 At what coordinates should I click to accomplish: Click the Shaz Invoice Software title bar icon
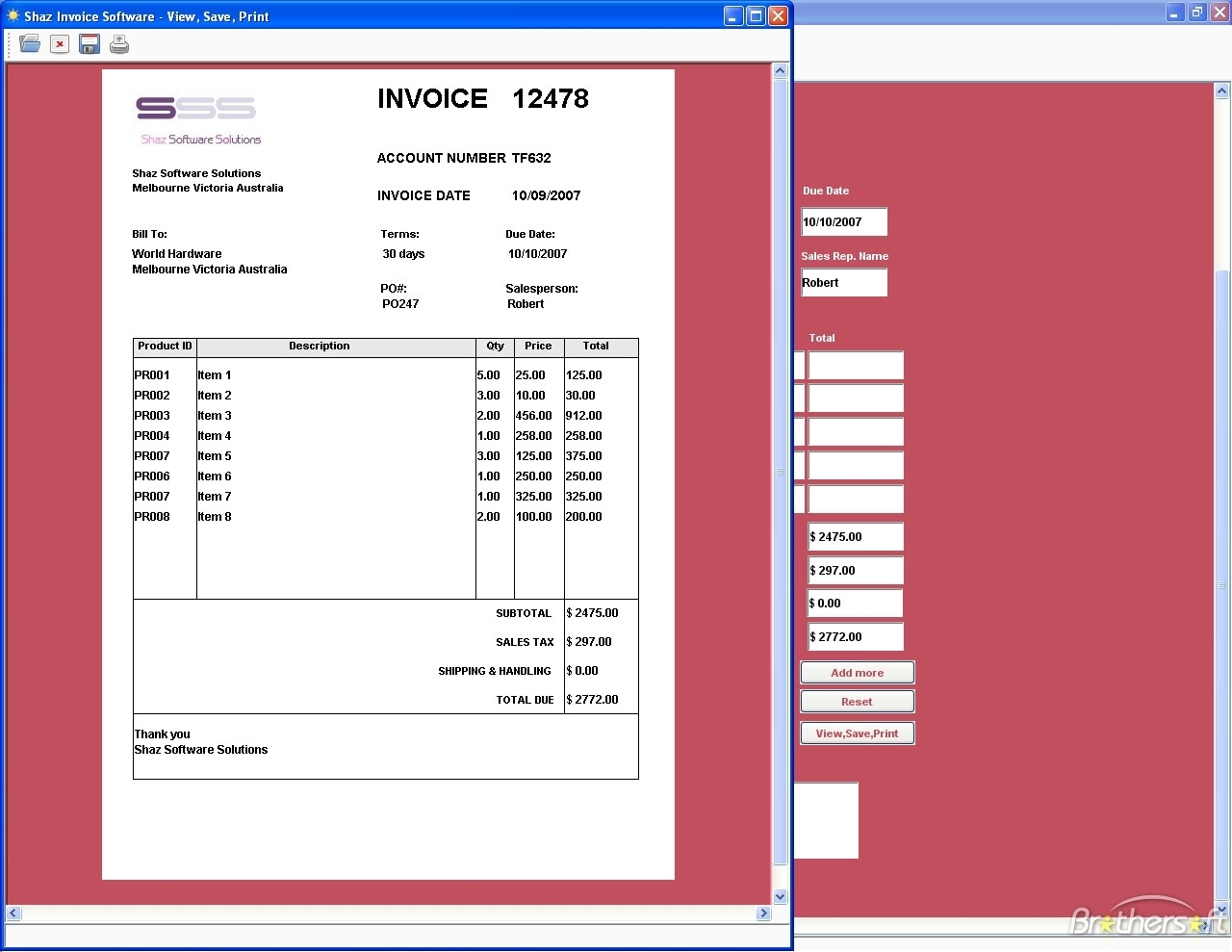14,15
